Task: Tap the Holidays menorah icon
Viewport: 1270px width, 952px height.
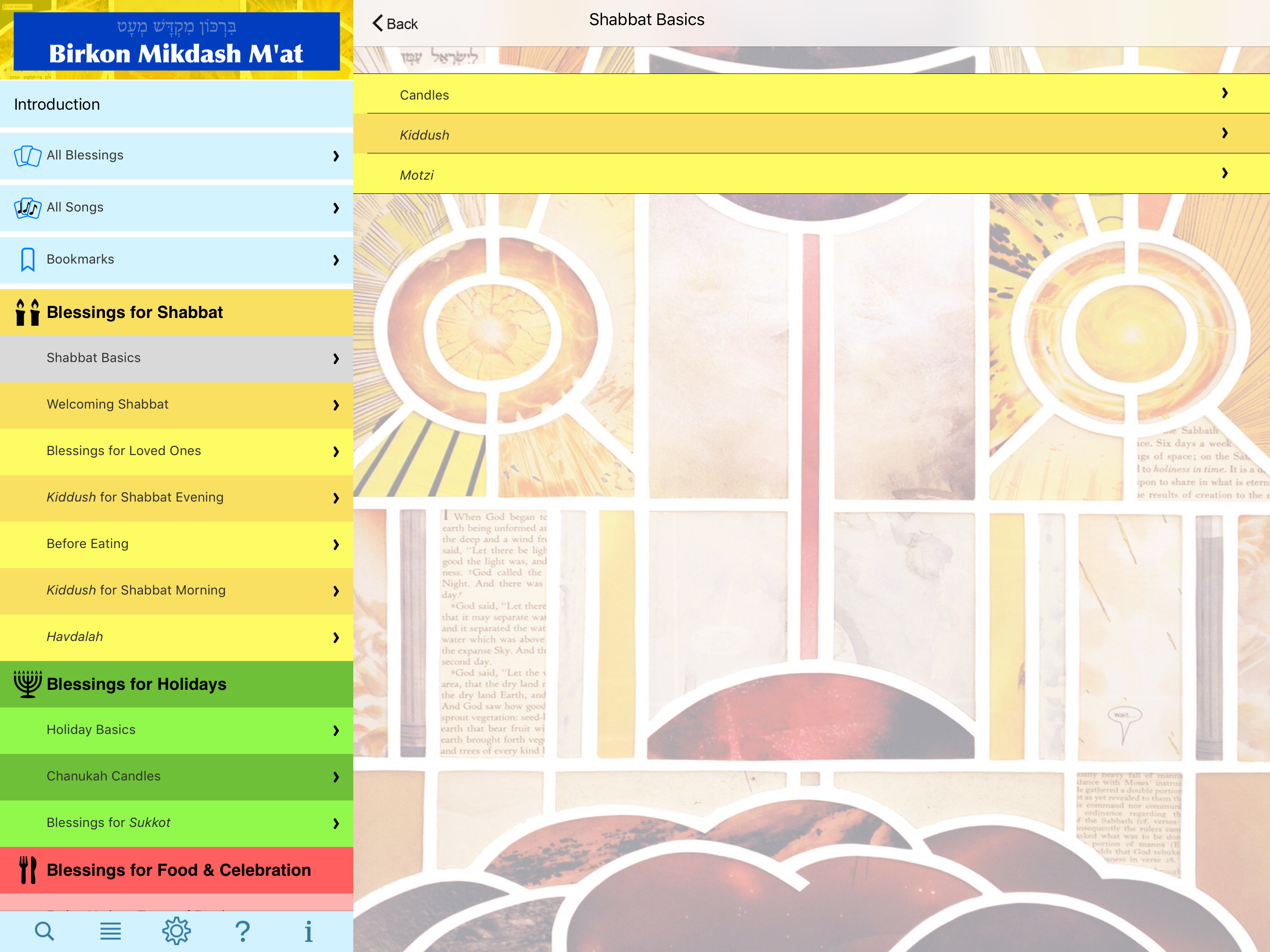Action: click(x=27, y=684)
